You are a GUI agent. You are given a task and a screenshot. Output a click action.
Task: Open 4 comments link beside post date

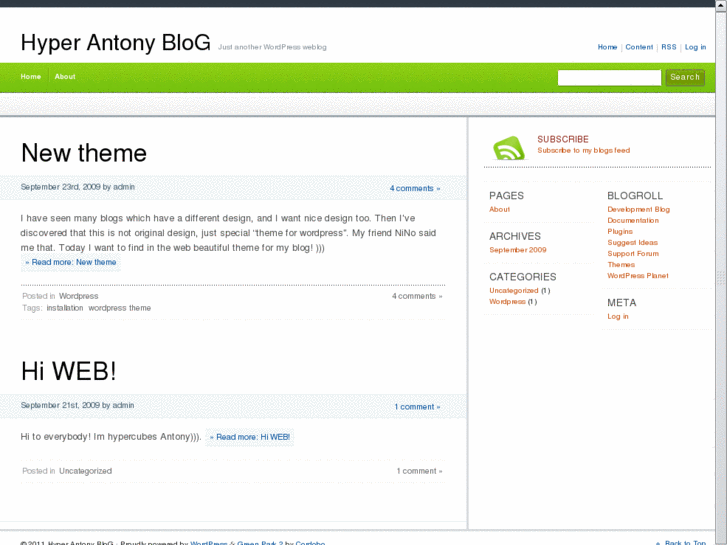point(414,188)
